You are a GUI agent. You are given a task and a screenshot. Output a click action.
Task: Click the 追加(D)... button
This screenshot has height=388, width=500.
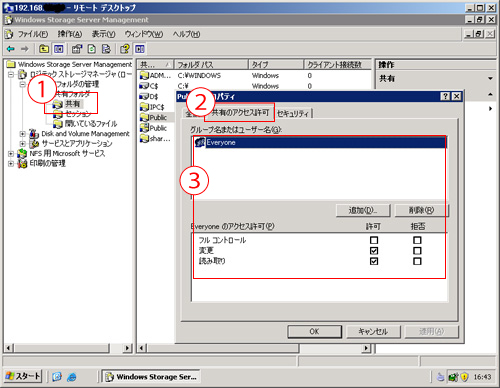point(363,210)
